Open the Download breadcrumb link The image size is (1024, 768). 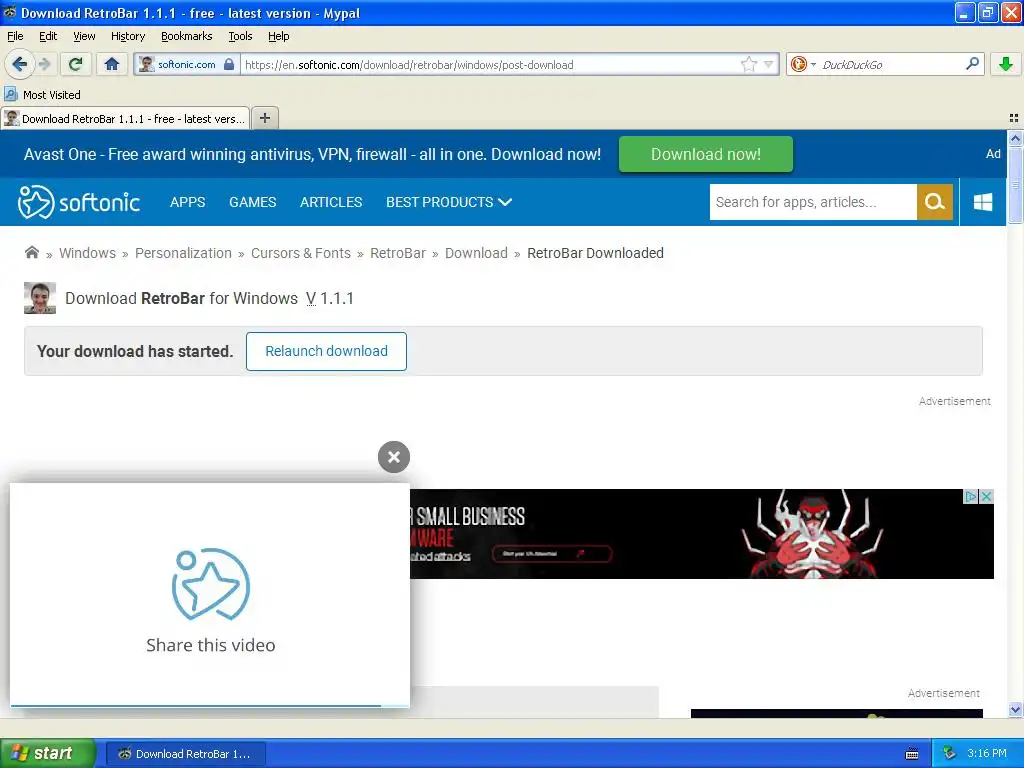(x=476, y=253)
